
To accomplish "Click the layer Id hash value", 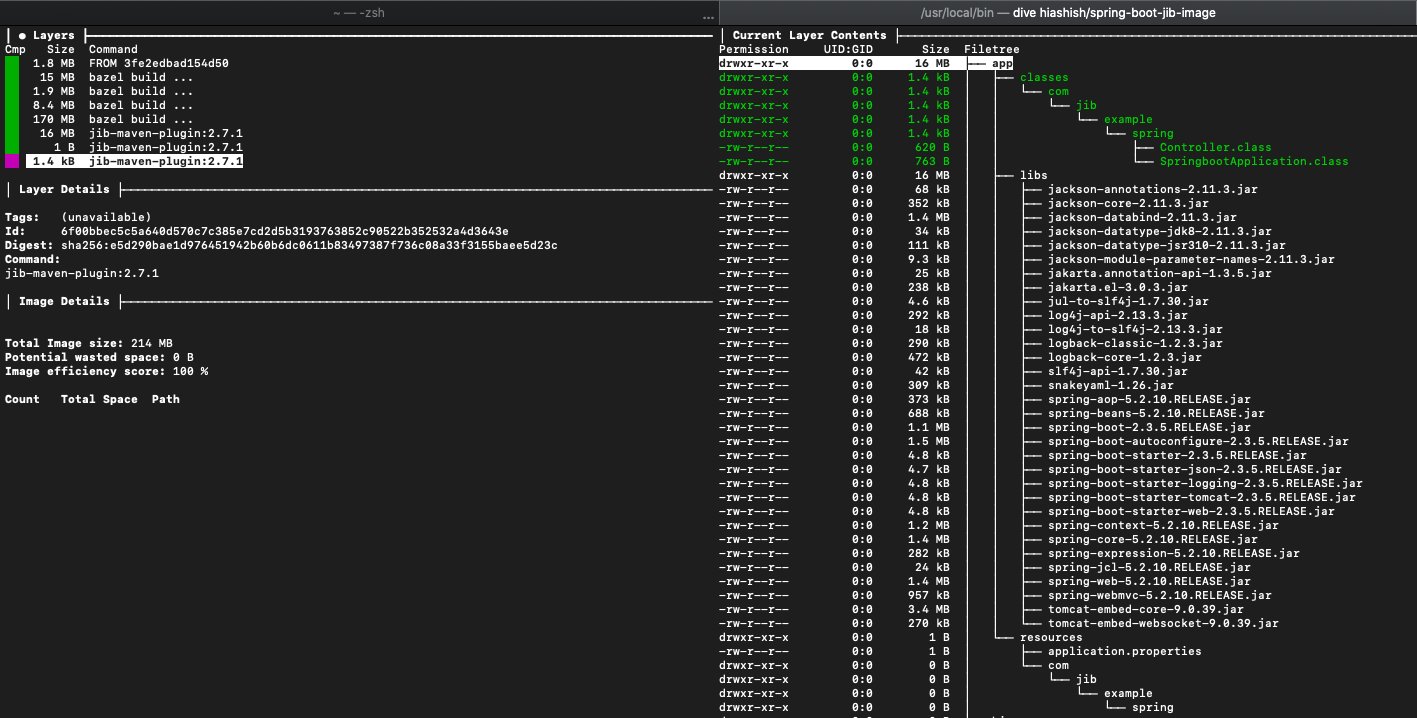I will point(285,231).
